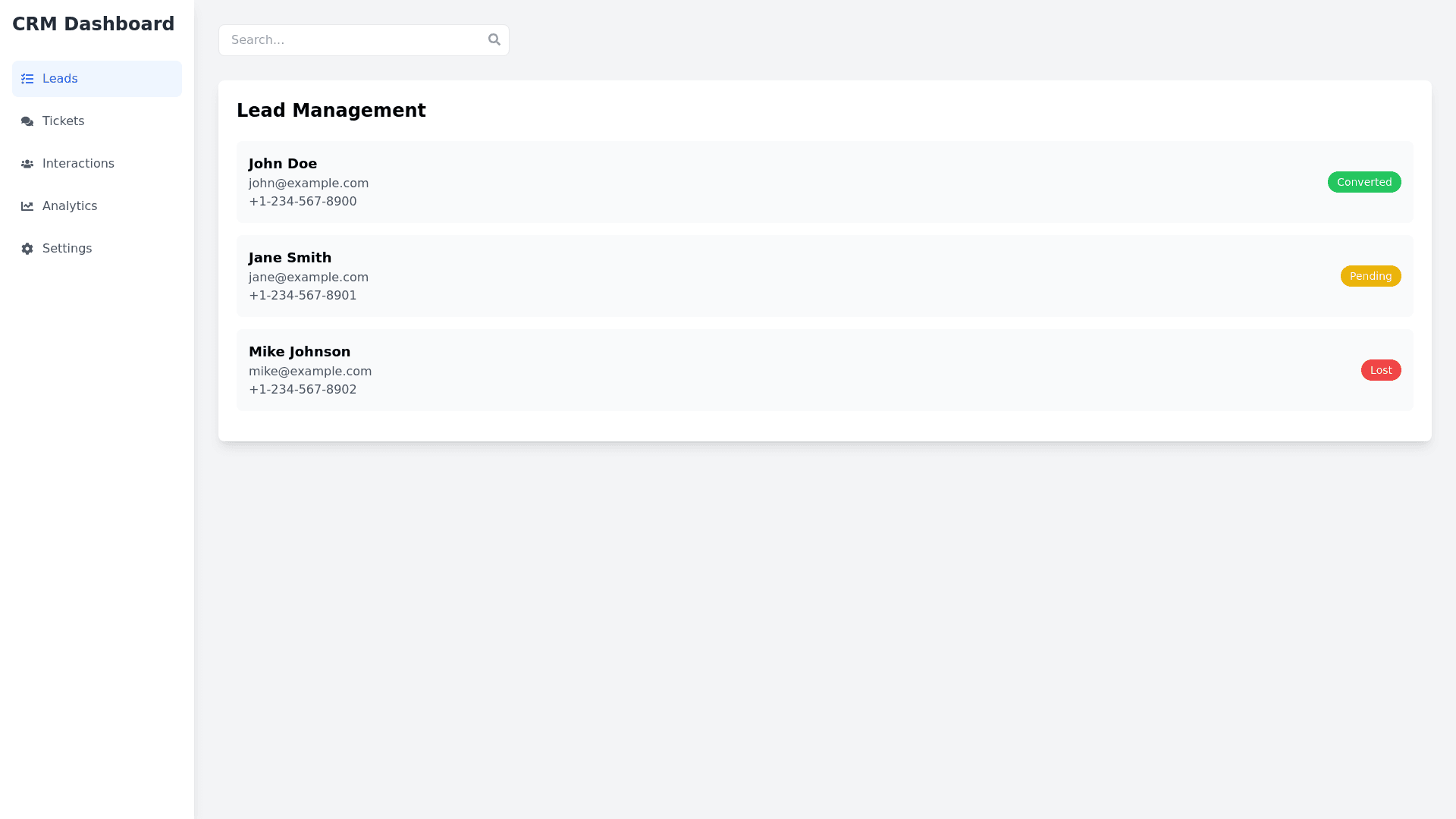Screen dimensions: 1456x819
Task: Switch to Analytics view
Action: click(70, 206)
